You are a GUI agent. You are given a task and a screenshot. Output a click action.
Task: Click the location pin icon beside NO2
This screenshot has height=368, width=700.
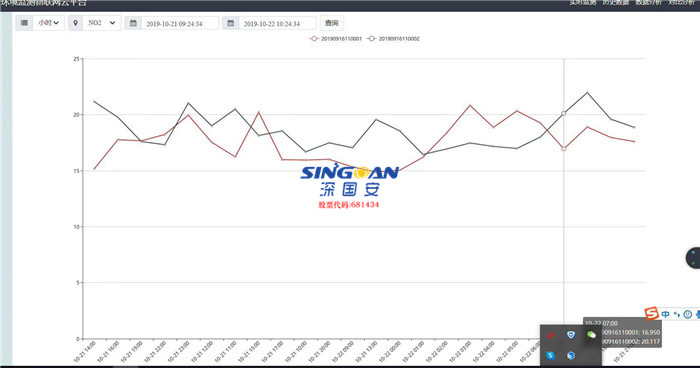tap(75, 23)
